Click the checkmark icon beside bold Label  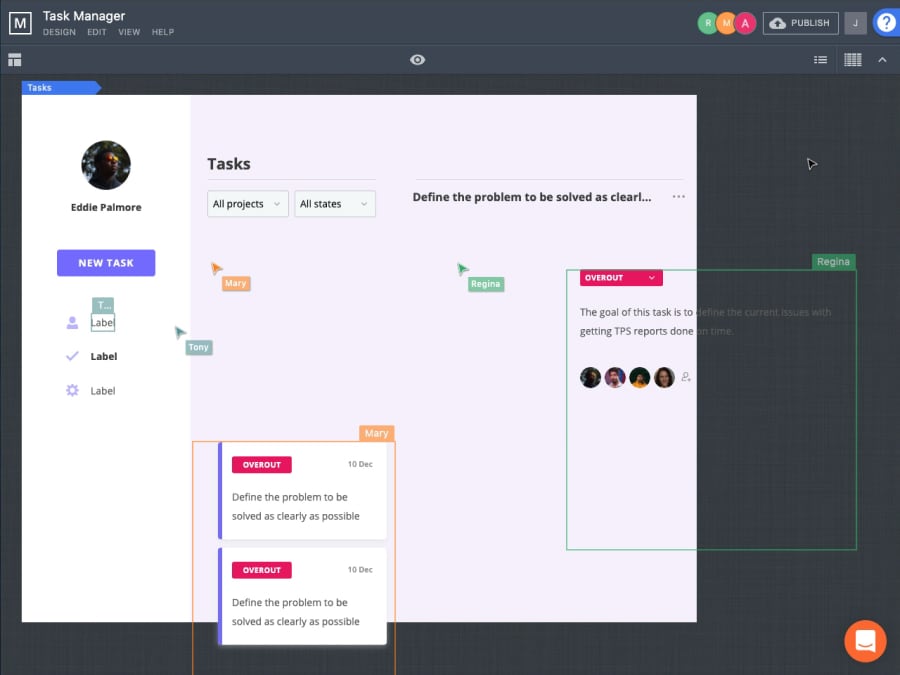[72, 356]
